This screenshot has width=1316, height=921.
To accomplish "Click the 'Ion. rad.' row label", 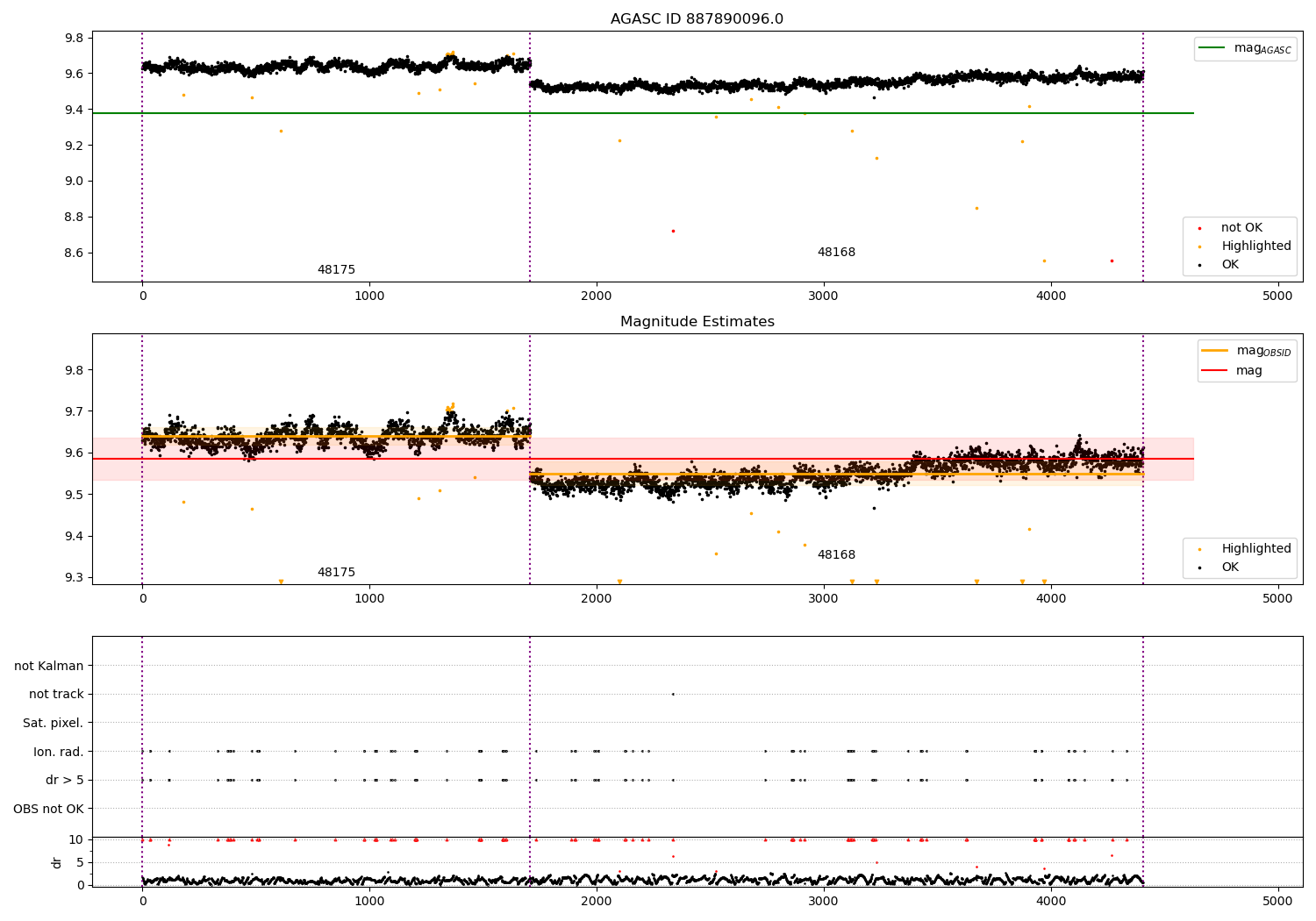I will click(x=59, y=752).
